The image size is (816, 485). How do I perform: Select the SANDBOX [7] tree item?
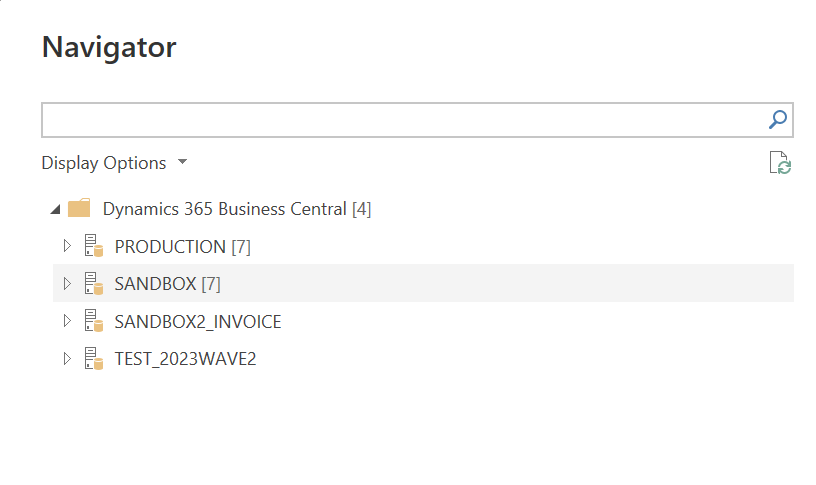(x=167, y=284)
